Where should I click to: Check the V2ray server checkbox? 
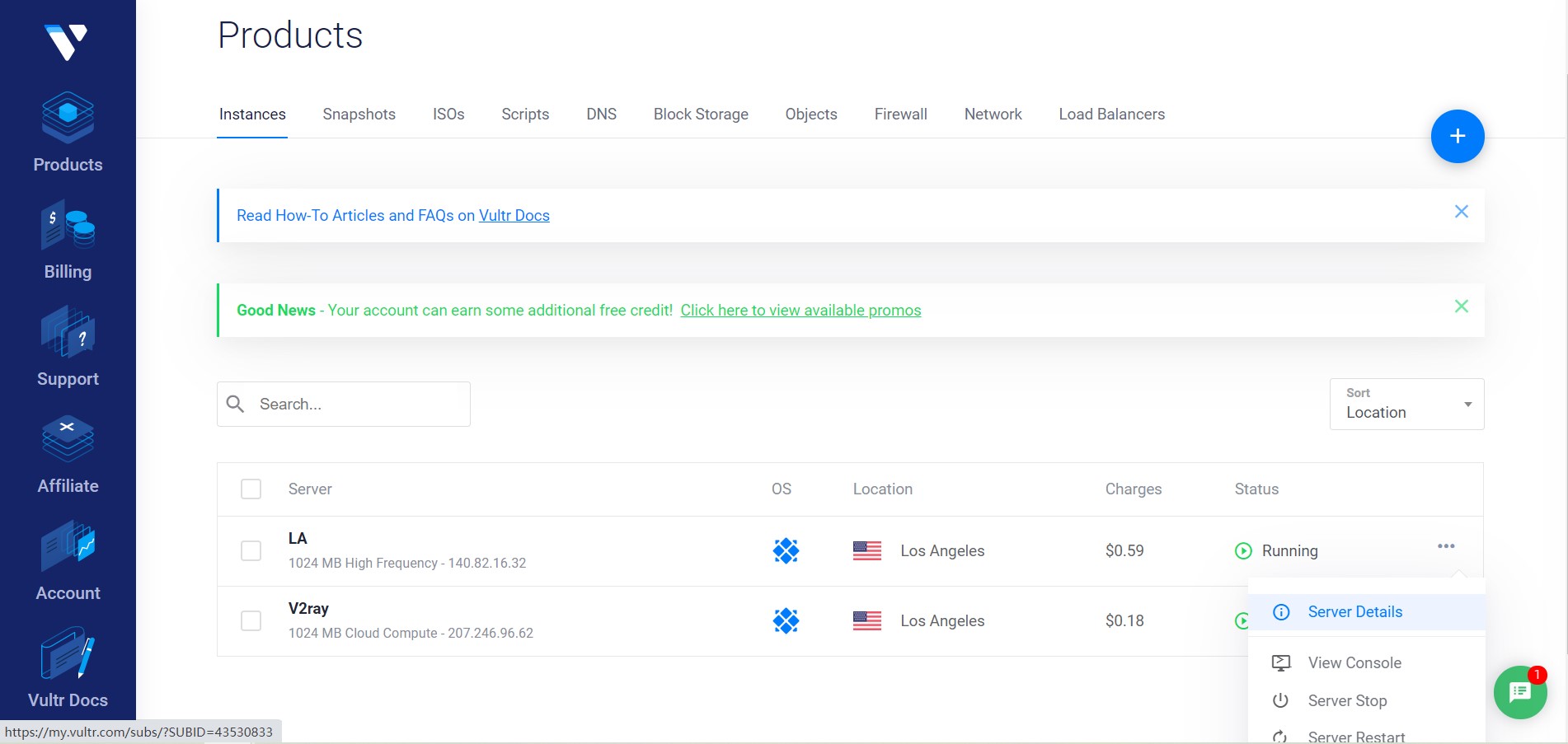[251, 620]
